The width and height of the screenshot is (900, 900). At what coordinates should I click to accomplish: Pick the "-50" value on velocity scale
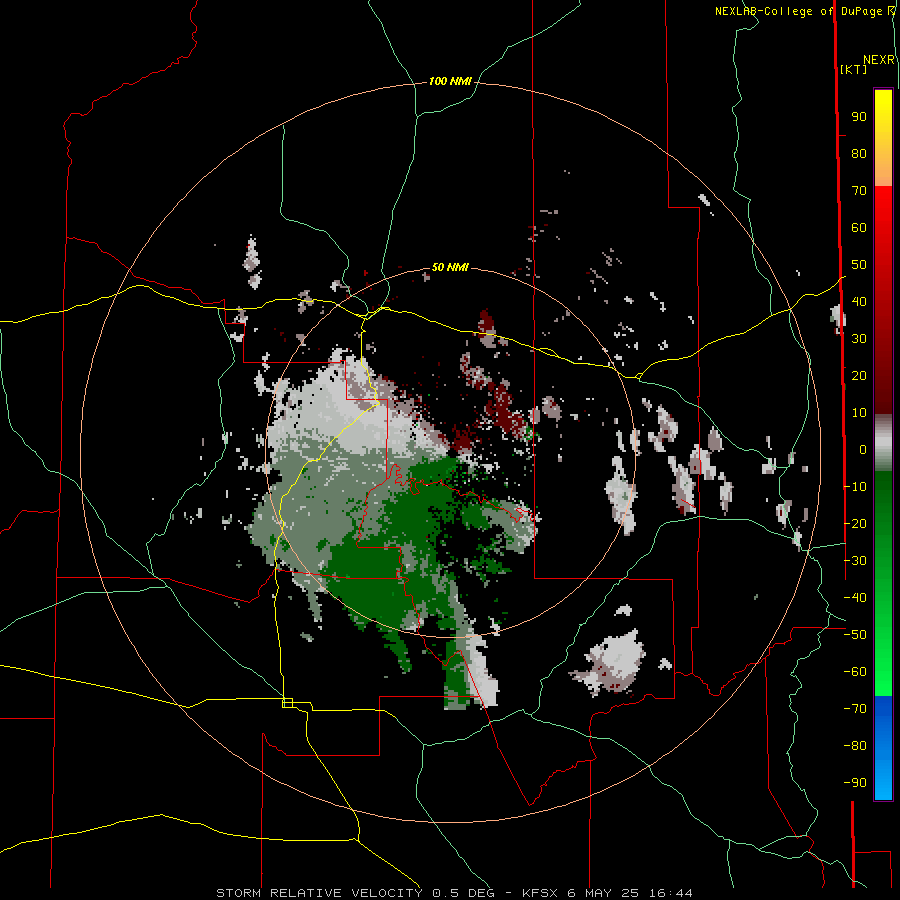tap(855, 635)
